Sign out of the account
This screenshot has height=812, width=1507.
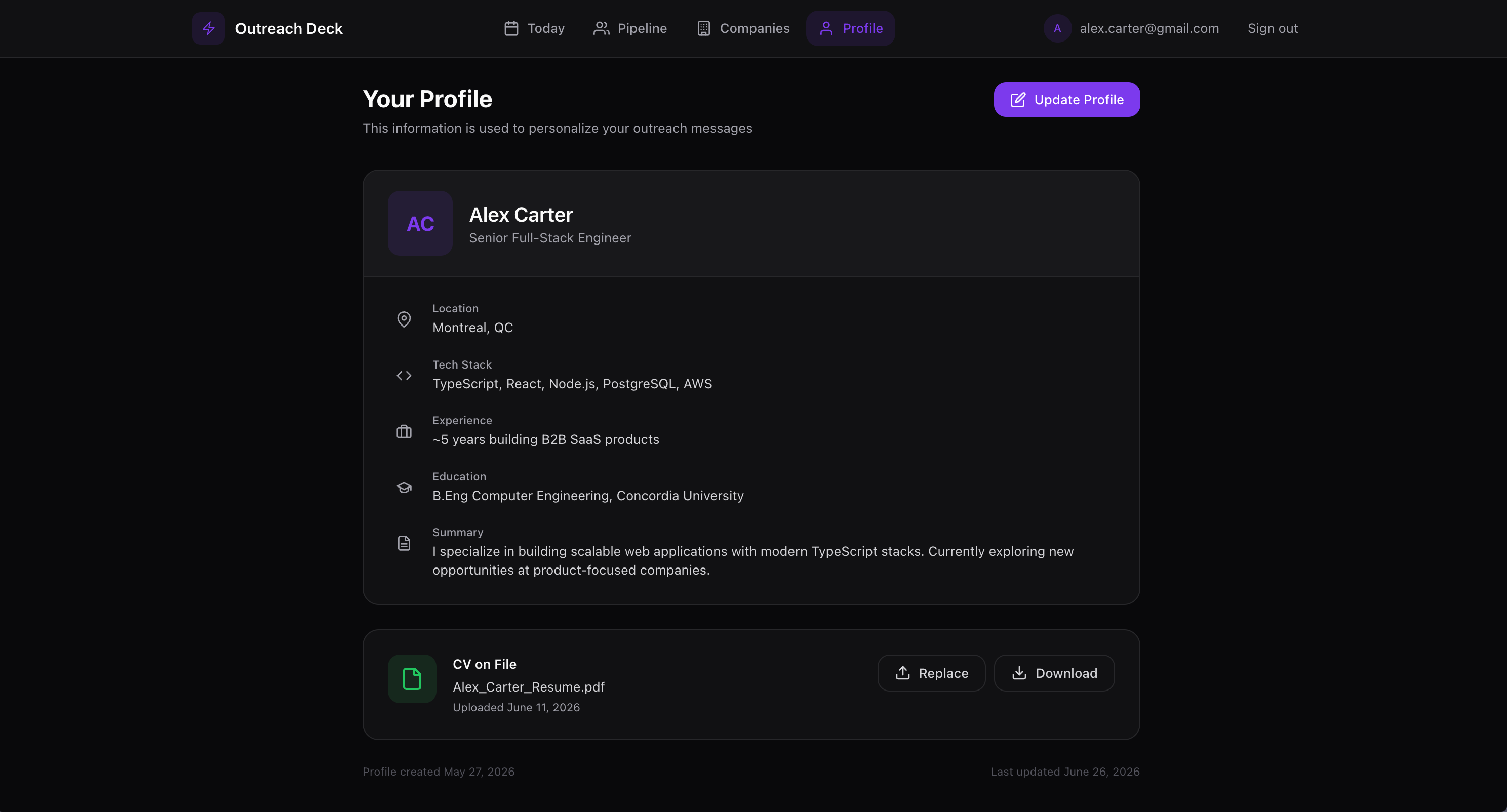point(1273,28)
